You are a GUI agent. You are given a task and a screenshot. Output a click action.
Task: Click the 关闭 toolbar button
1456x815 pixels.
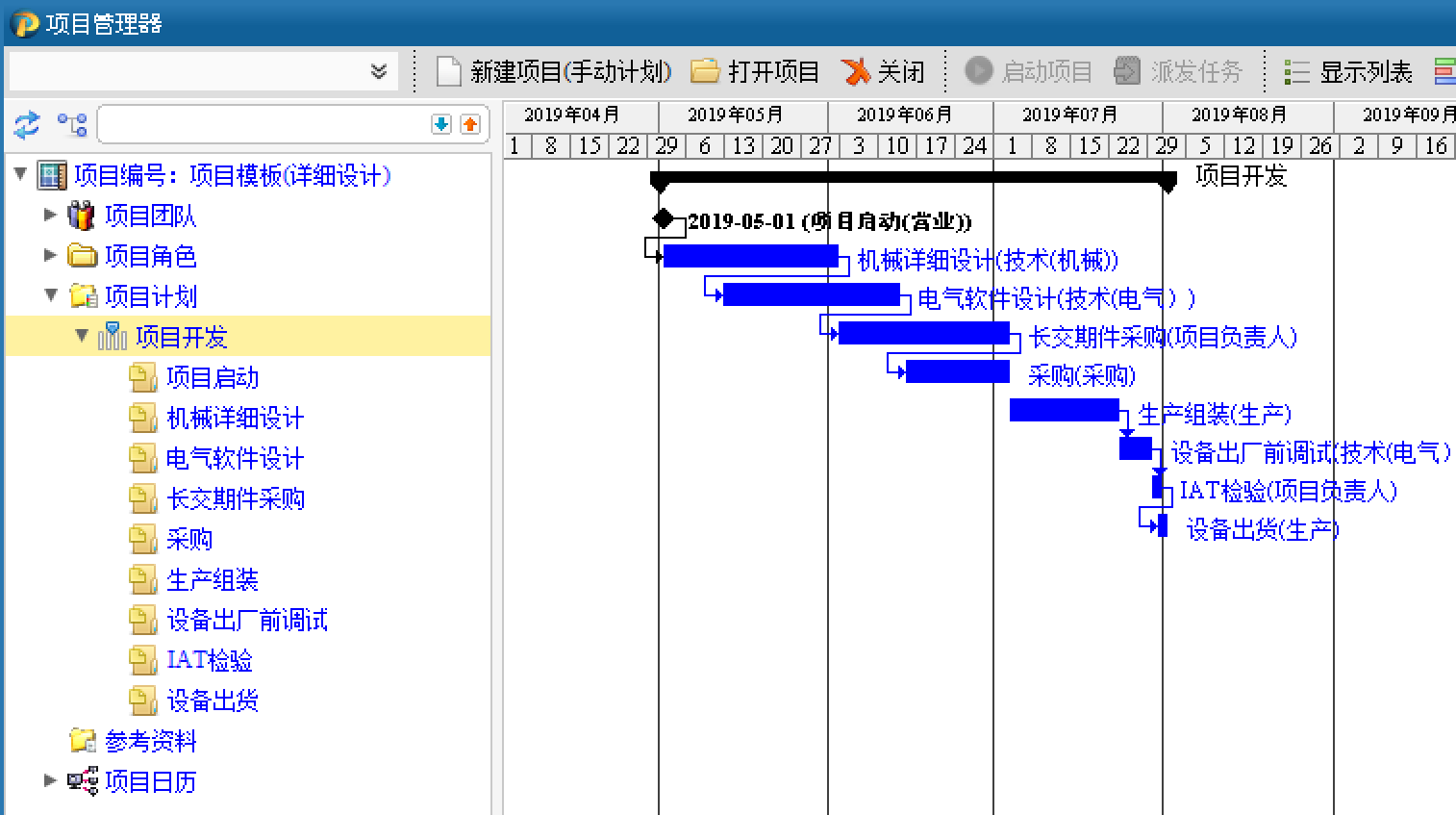tap(883, 71)
